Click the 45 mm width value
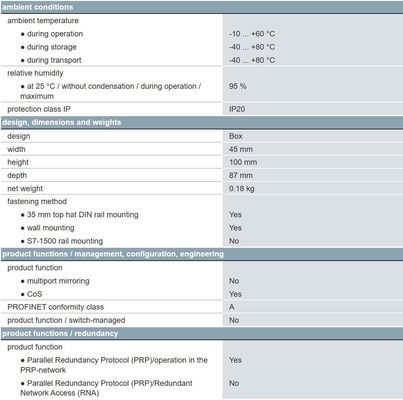403x400 pixels. pyautogui.click(x=241, y=149)
